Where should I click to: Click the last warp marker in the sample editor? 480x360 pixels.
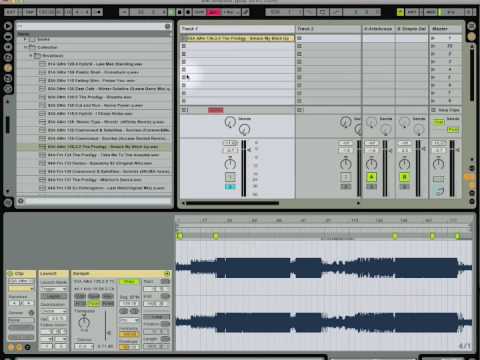(x=458, y=236)
